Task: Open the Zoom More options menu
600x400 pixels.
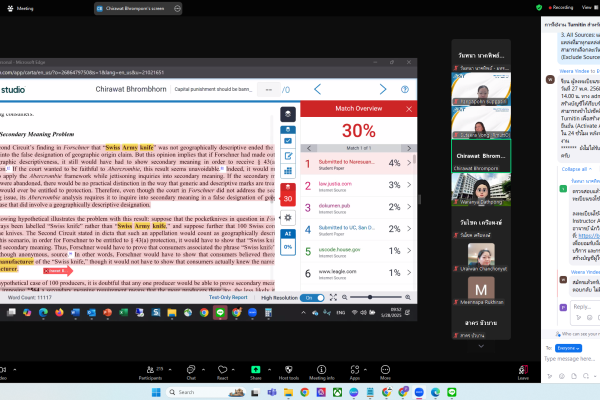Action: 385,372
